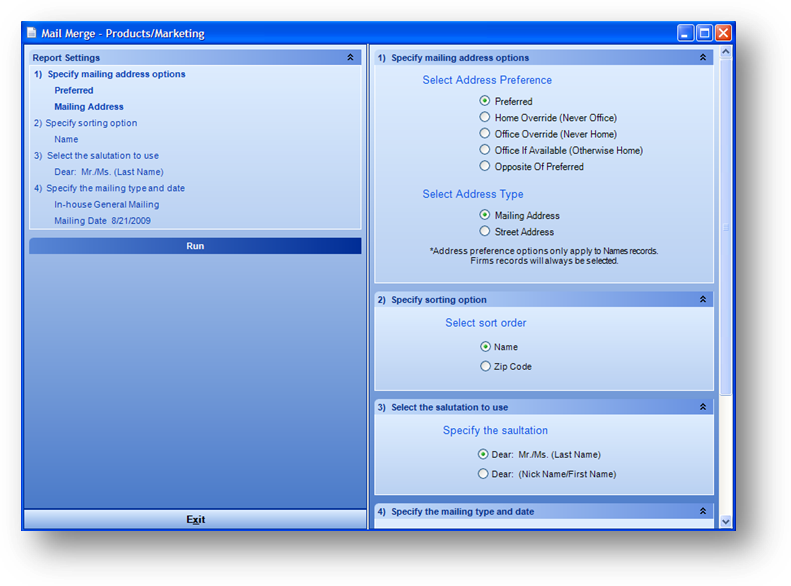
Task: Open step 3 Select the salutation to use in Report Settings
Action: coord(96,155)
